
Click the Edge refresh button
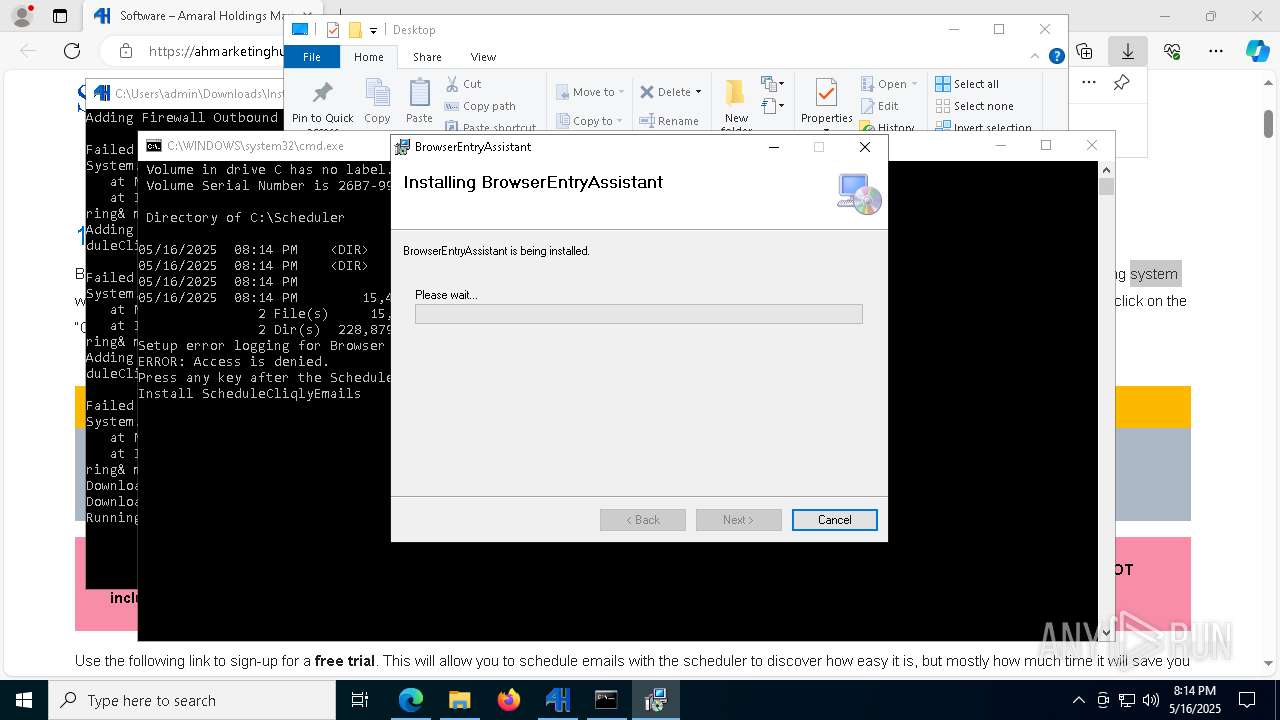[x=72, y=51]
